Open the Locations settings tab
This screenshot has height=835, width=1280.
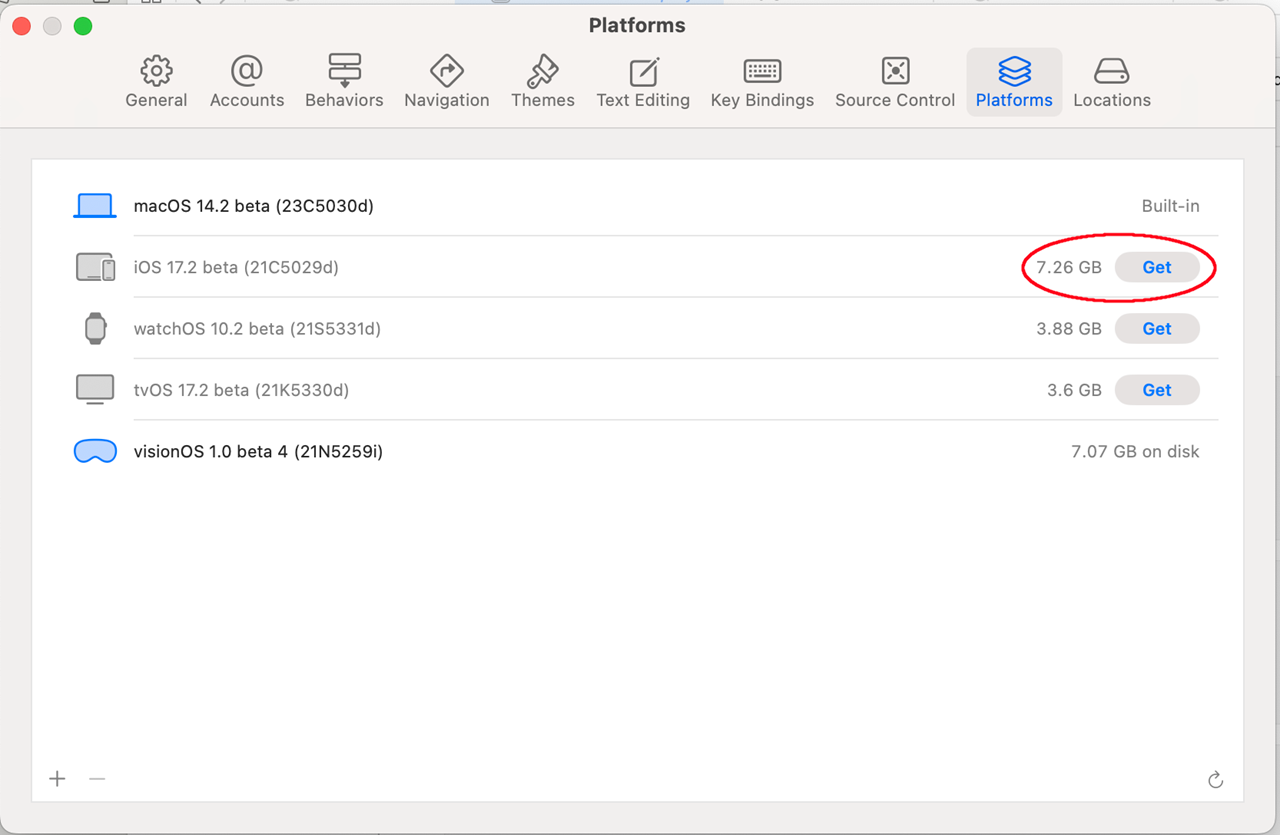(x=1112, y=82)
